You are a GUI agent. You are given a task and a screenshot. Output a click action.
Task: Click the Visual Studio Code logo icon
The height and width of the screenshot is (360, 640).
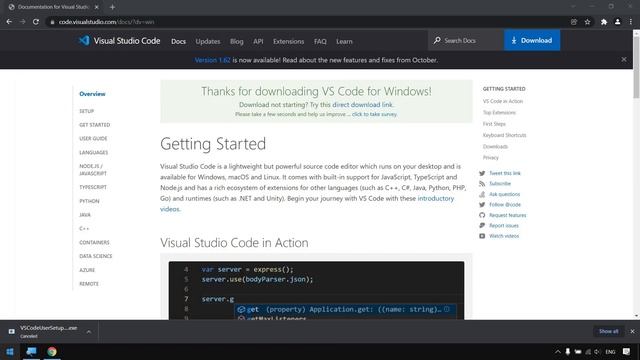click(84, 40)
